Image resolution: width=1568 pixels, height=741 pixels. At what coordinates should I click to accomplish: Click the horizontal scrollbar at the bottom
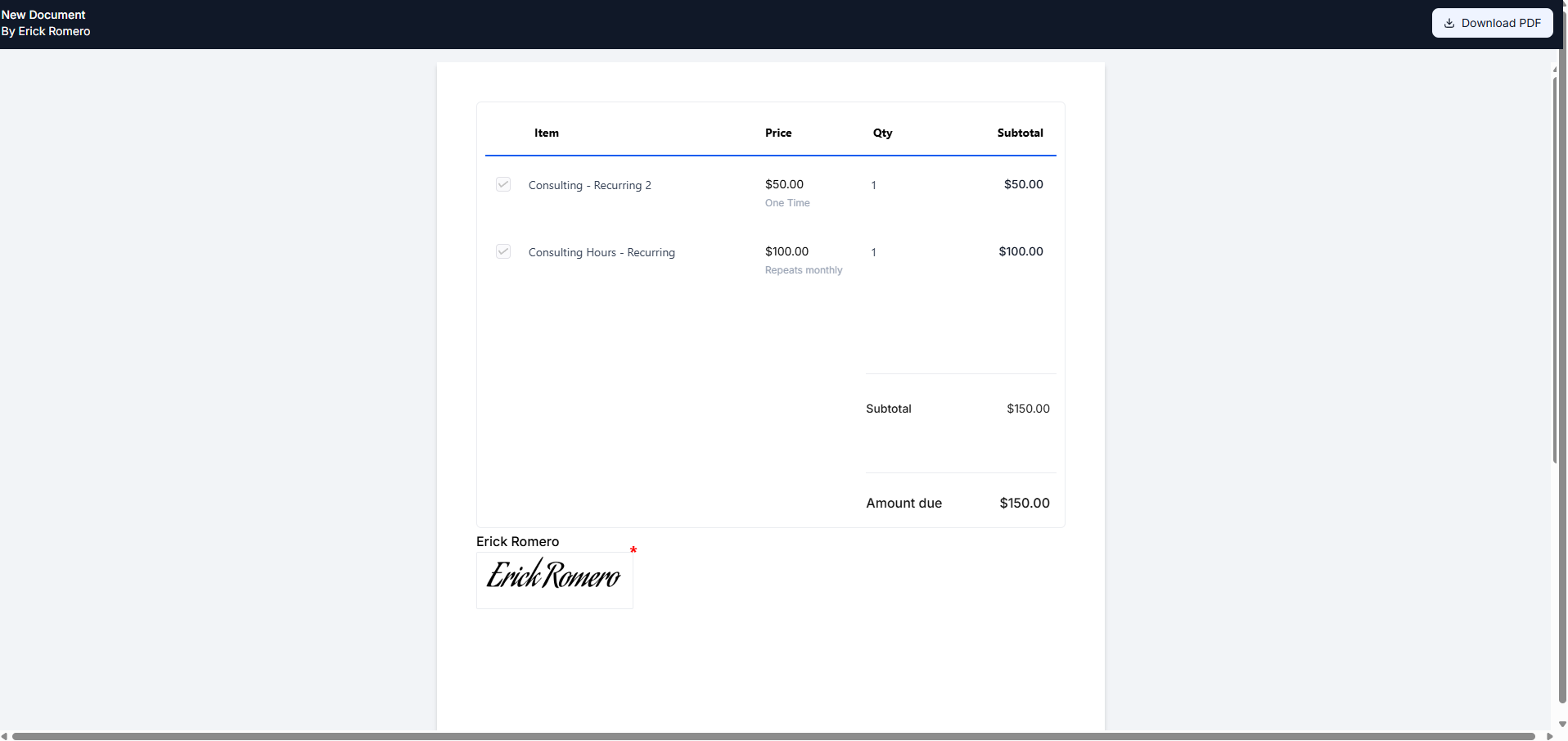(773, 736)
